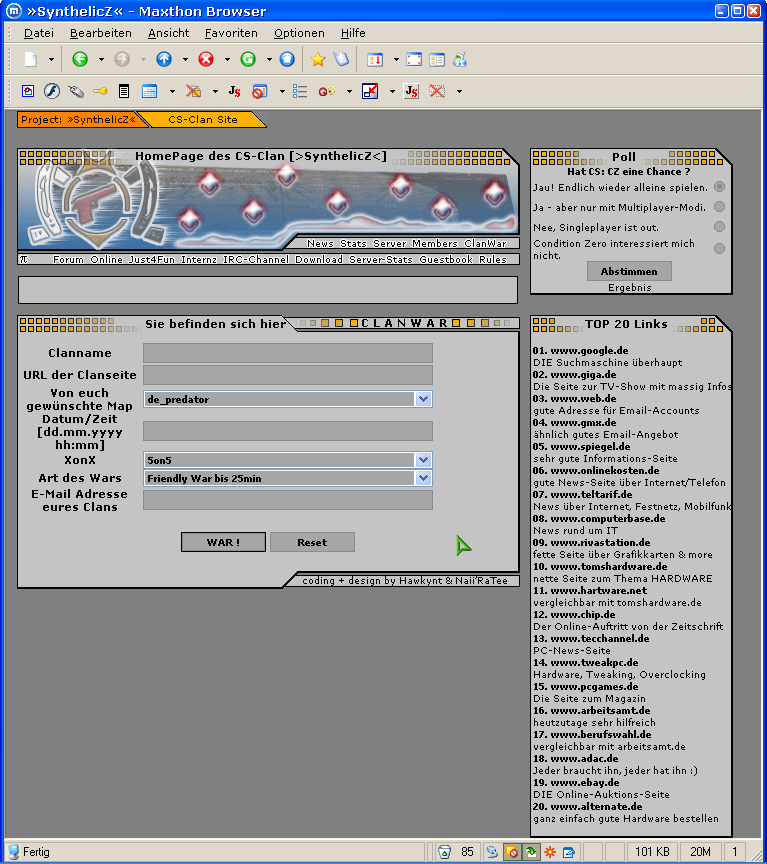Viewport: 767px width, 864px height.
Task: Expand the dropdown next to the calendar icon
Action: [172, 91]
